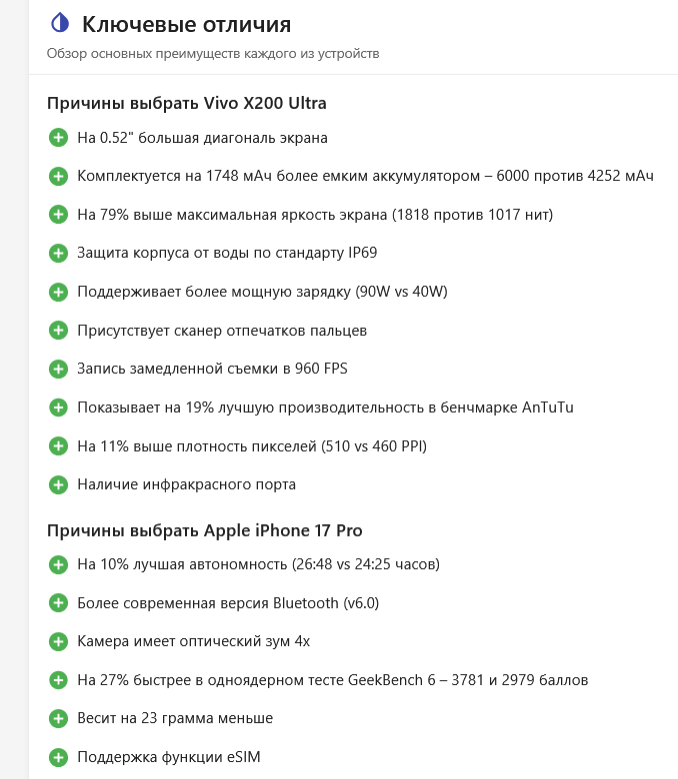This screenshot has height=779, width=678.
Task: Click plus icon next to оптический зум 4x
Action: (x=58, y=641)
